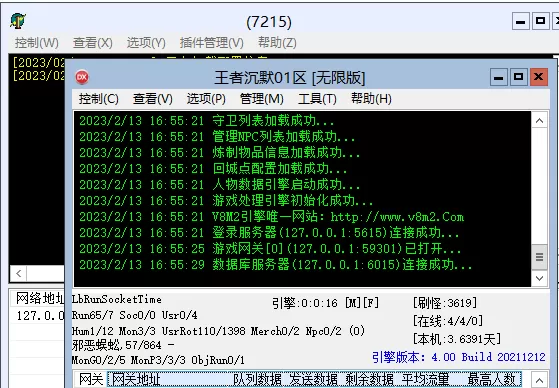Minimize the 7215 window

pyautogui.click(x=520, y=21)
